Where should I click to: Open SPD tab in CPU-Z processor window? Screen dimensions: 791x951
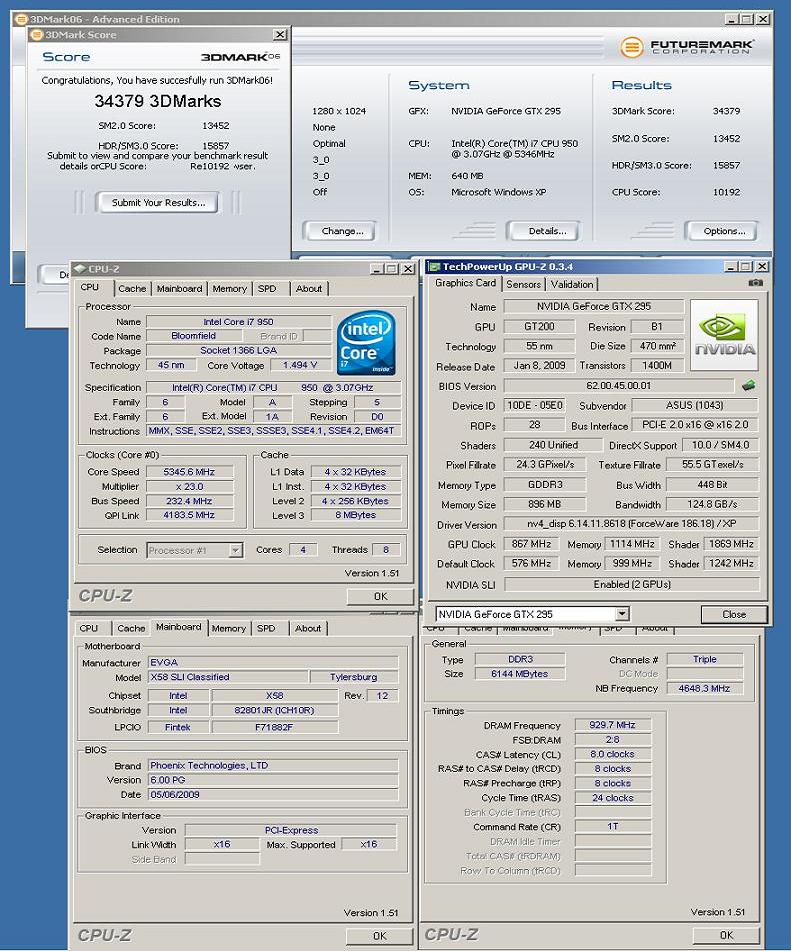tap(267, 289)
